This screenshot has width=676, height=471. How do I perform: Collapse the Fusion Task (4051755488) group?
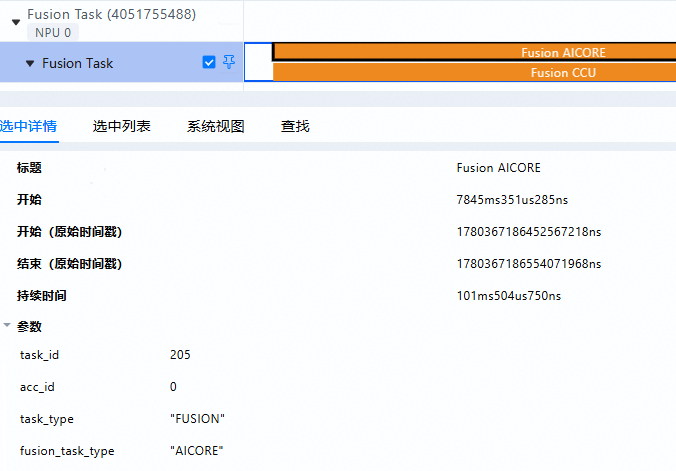tap(16, 22)
